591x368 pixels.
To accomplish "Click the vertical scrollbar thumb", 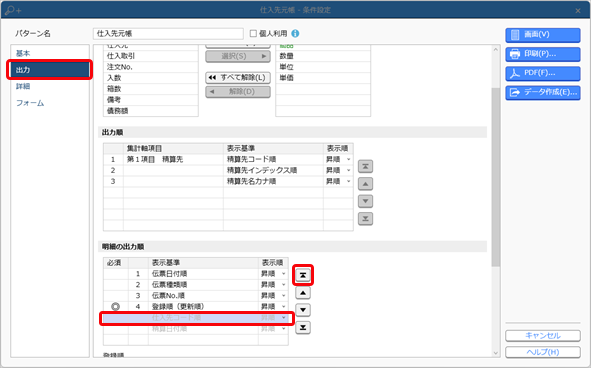I will (496, 177).
